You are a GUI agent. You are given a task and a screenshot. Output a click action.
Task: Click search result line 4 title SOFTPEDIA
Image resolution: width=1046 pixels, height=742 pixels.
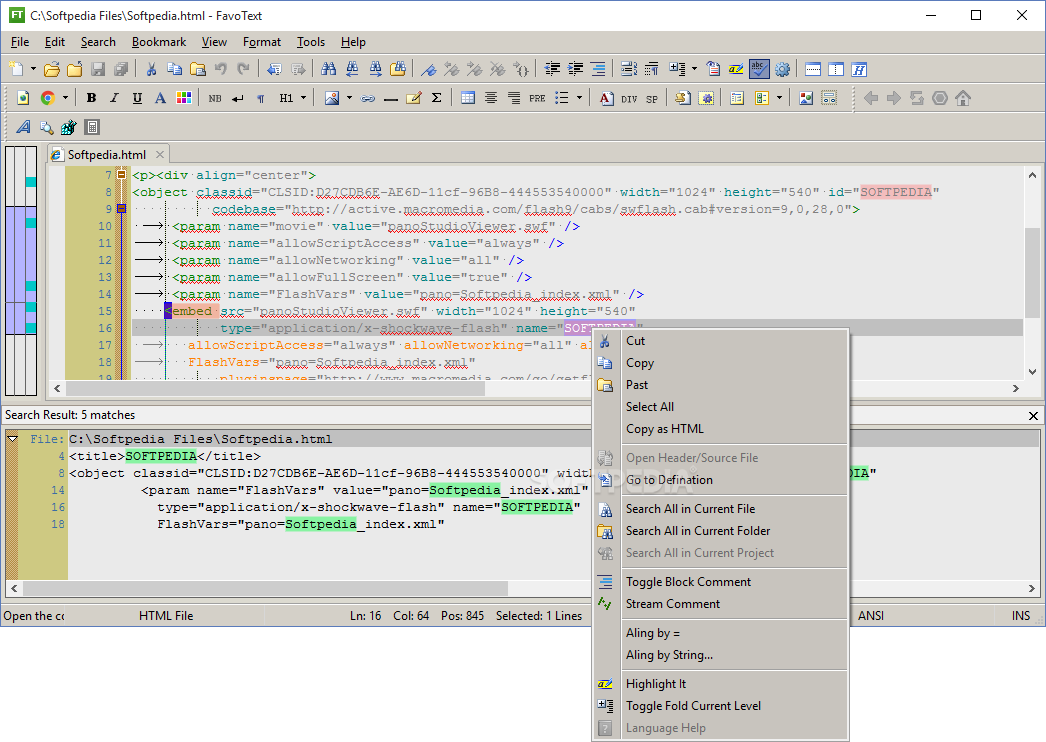(x=161, y=456)
